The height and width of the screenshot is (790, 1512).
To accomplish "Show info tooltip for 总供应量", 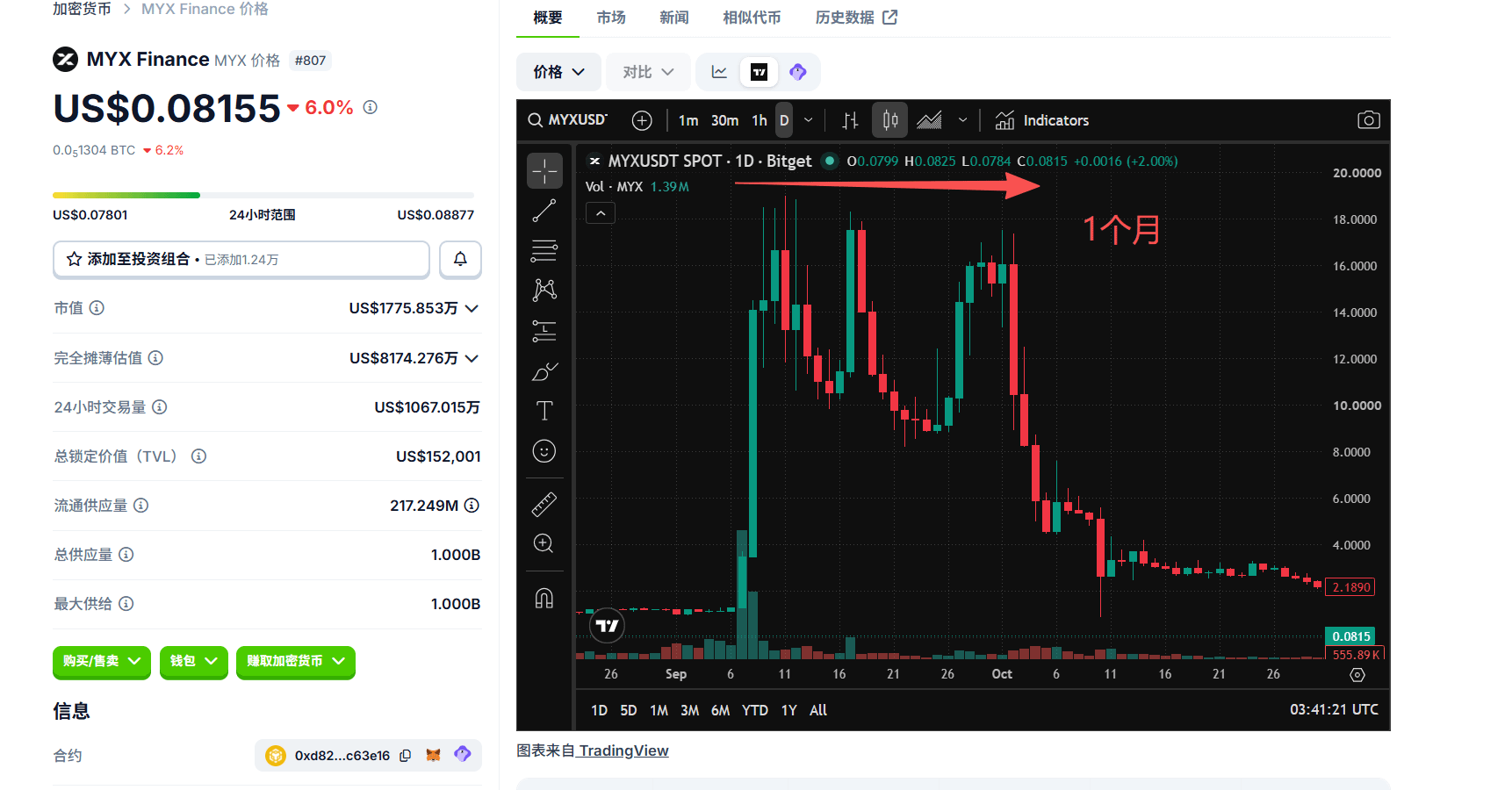I will 126,554.
